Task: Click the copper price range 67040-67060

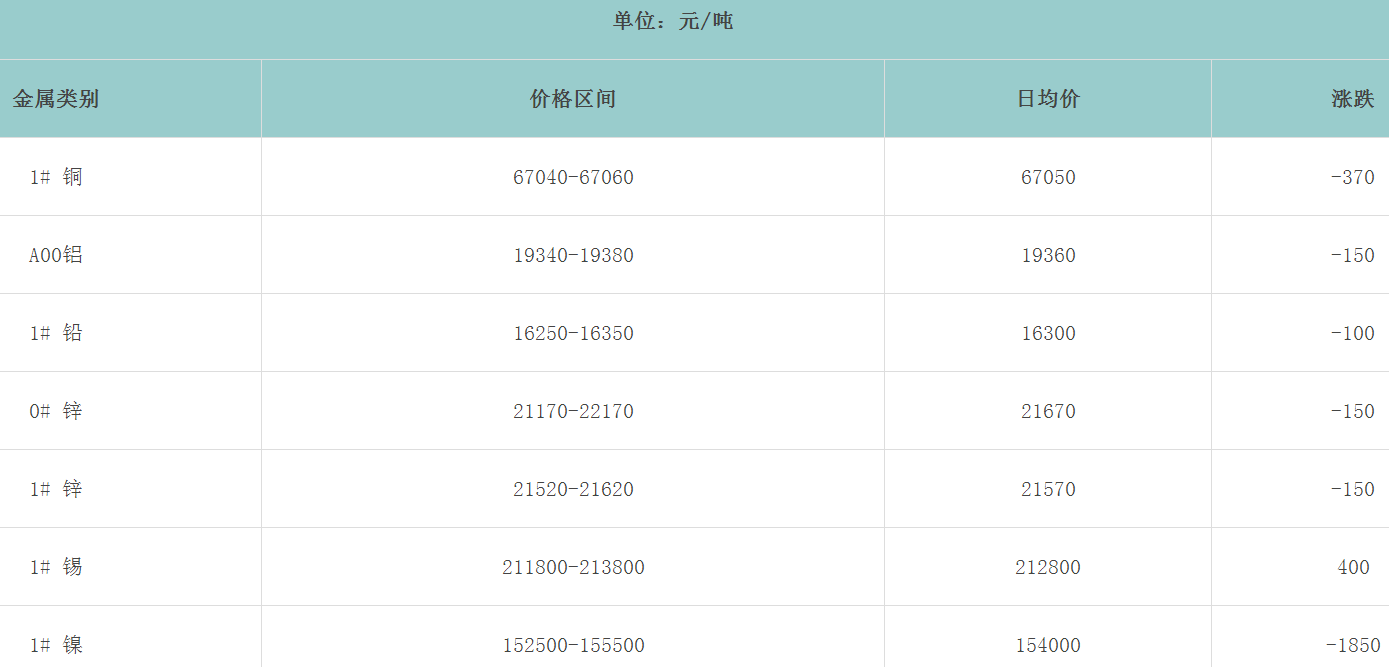Action: click(573, 177)
